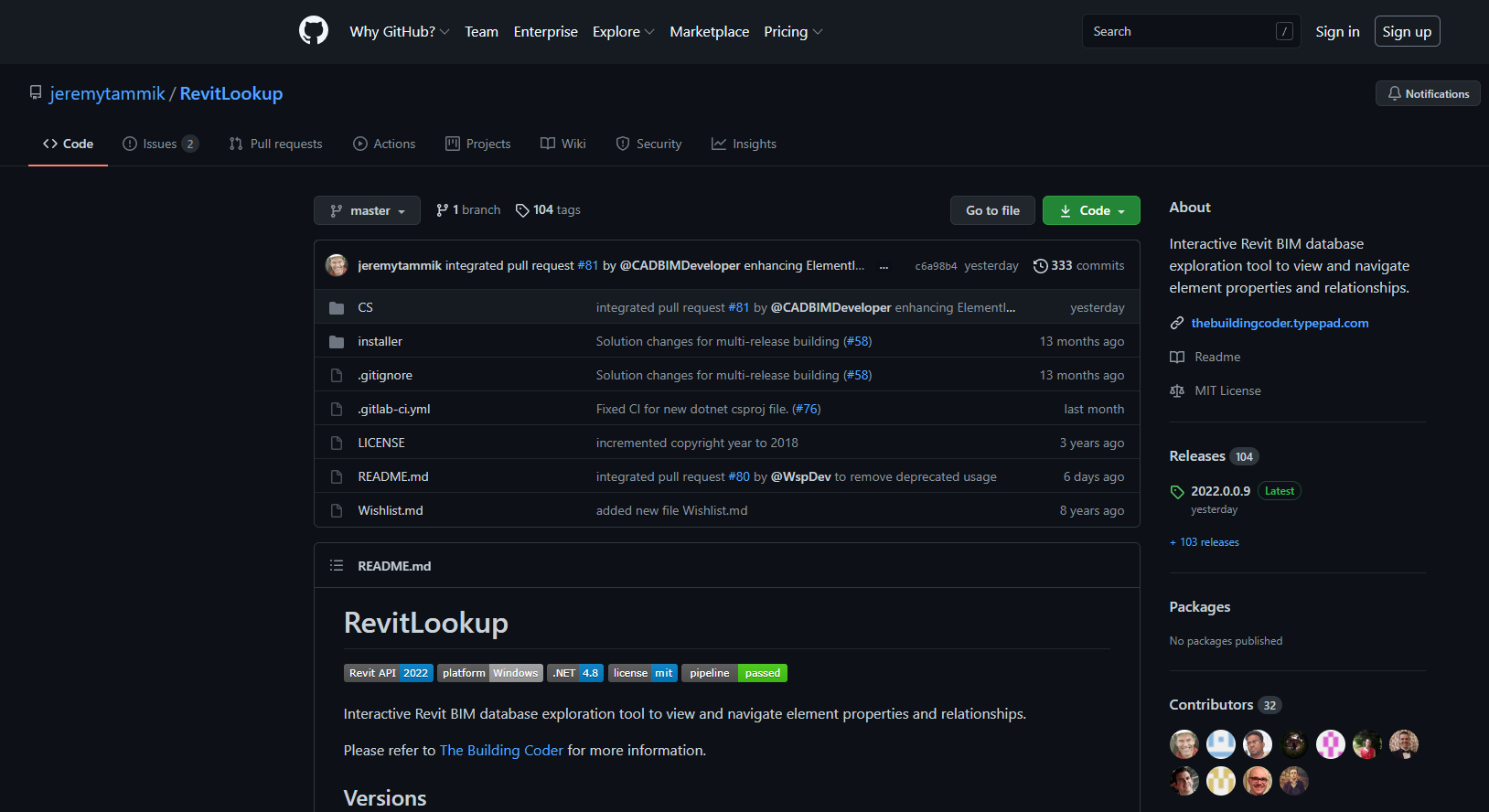Open the 2022.0.0.9 release link
This screenshot has height=812, width=1489.
(x=1220, y=492)
